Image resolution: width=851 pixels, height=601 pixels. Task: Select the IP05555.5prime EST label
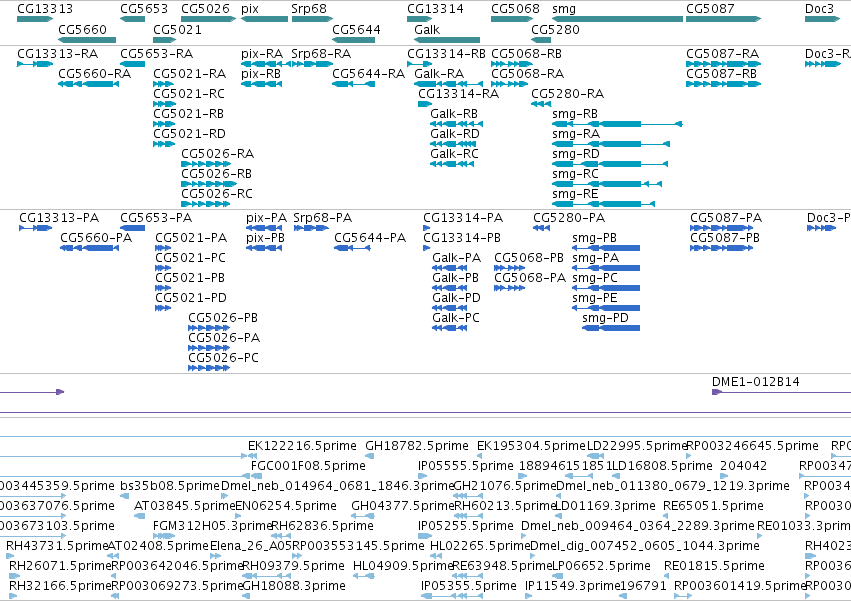coord(466,466)
